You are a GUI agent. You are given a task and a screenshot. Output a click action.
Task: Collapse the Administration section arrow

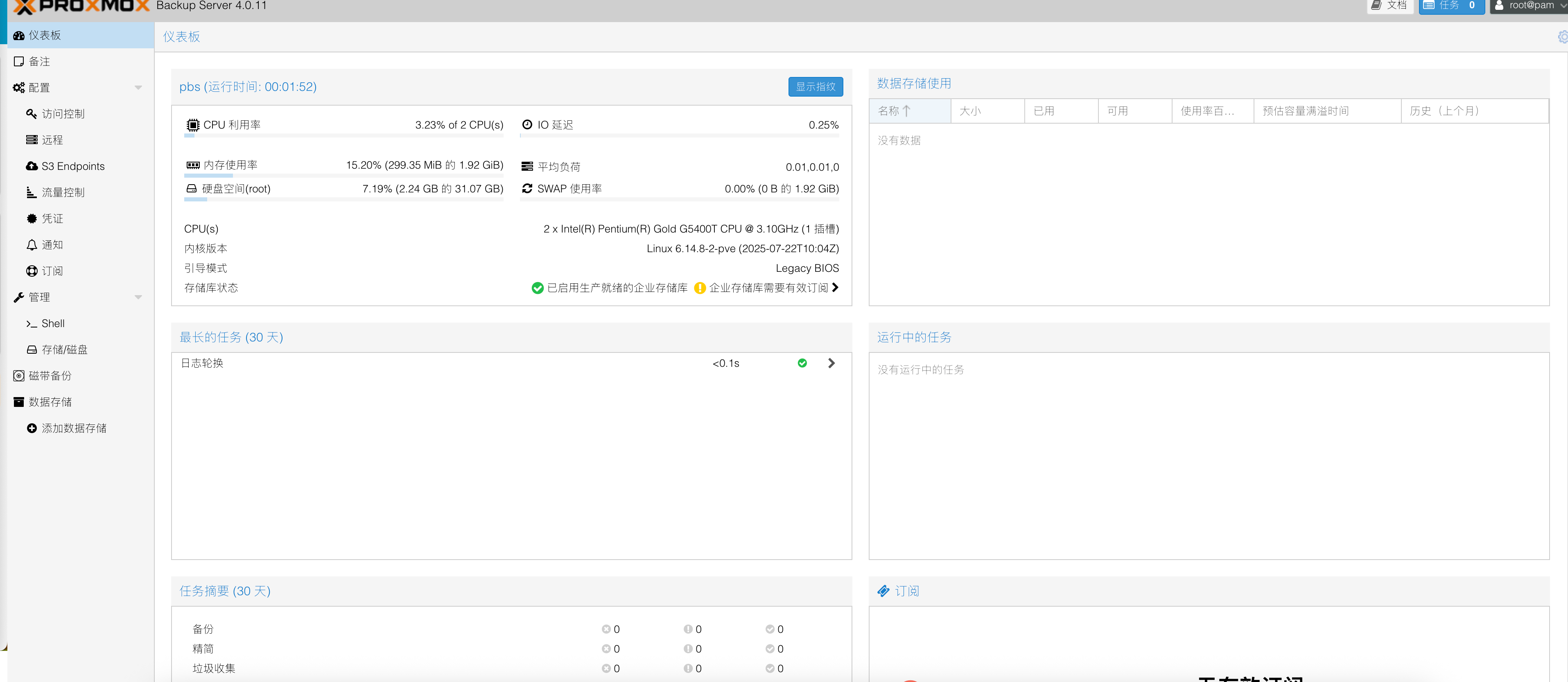point(138,297)
